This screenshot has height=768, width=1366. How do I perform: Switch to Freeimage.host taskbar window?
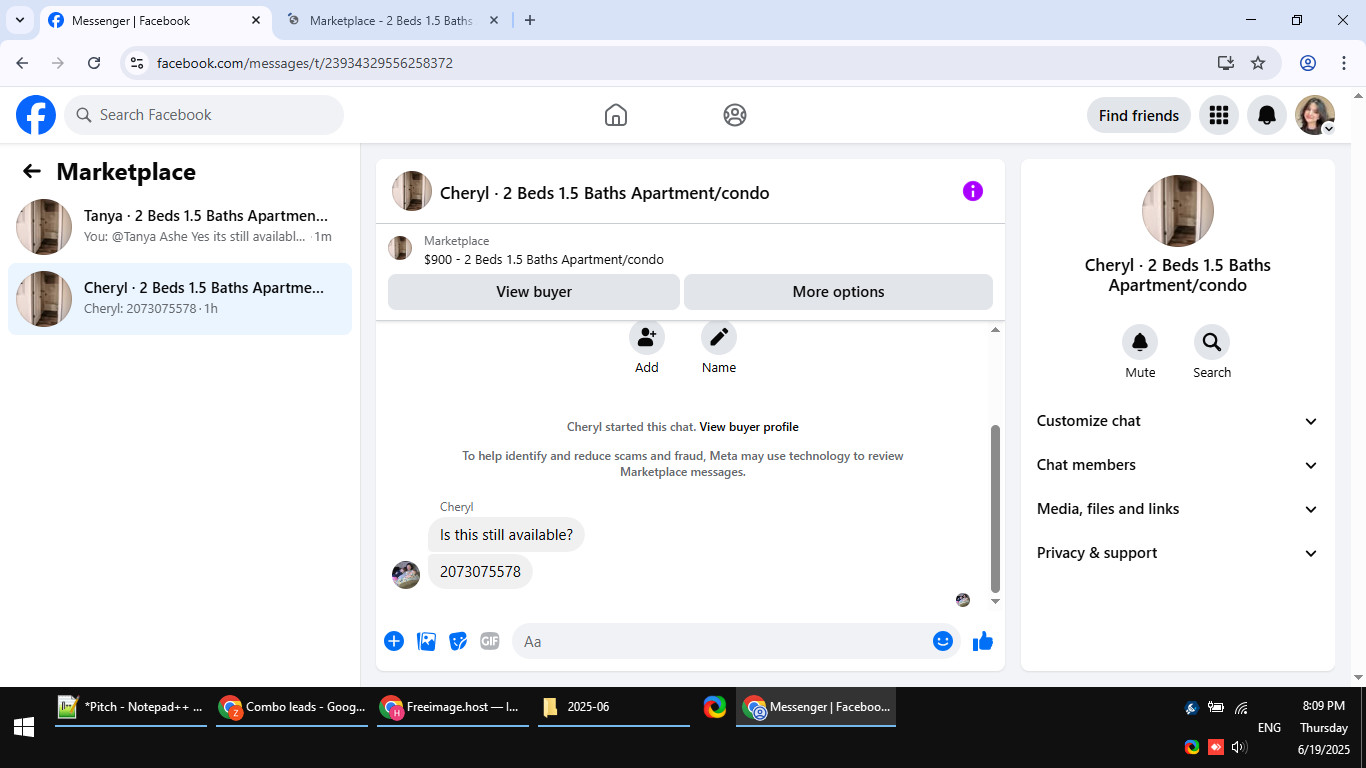[x=453, y=707]
